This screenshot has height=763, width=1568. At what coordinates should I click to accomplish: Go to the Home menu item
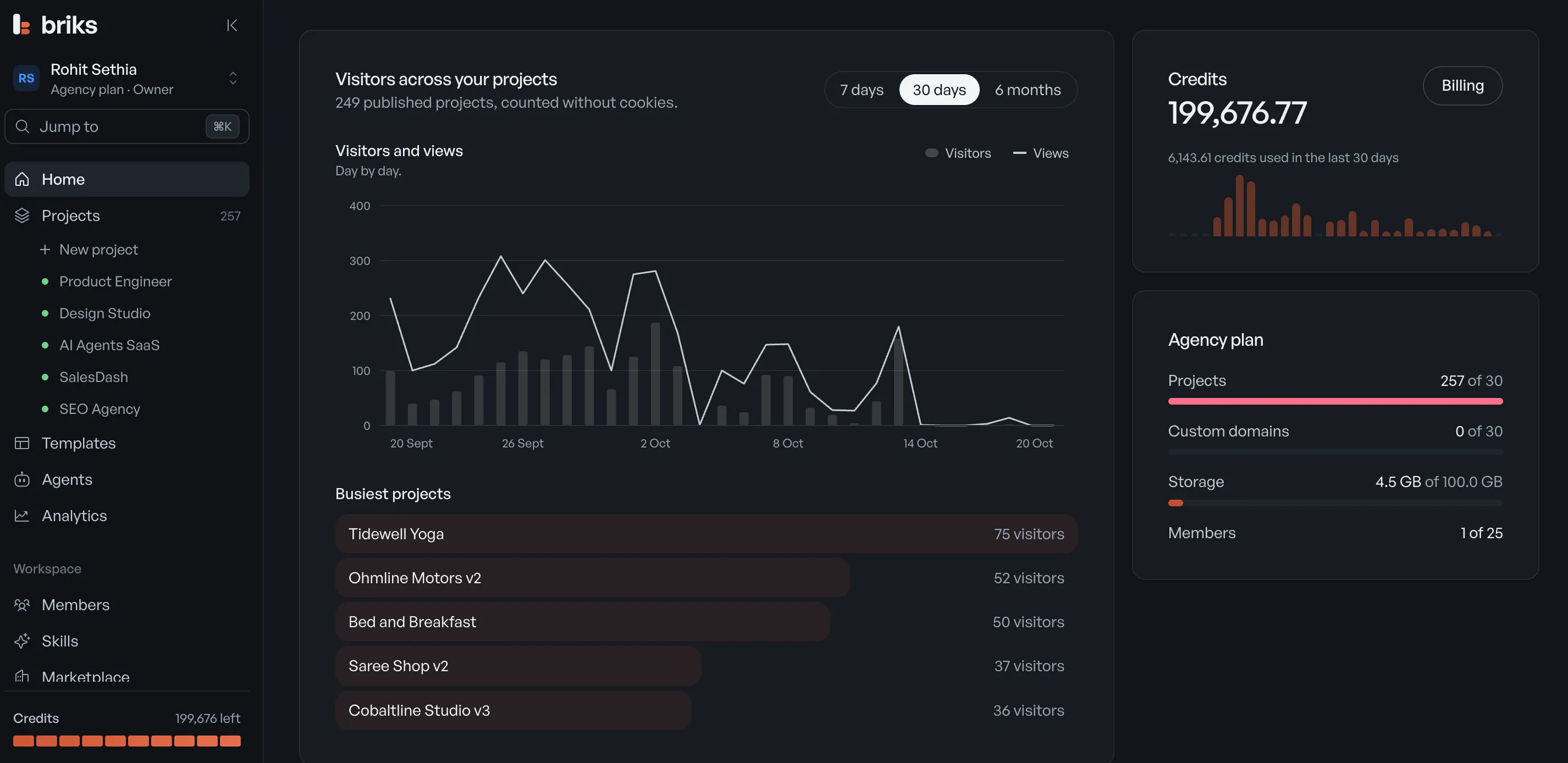pos(126,179)
